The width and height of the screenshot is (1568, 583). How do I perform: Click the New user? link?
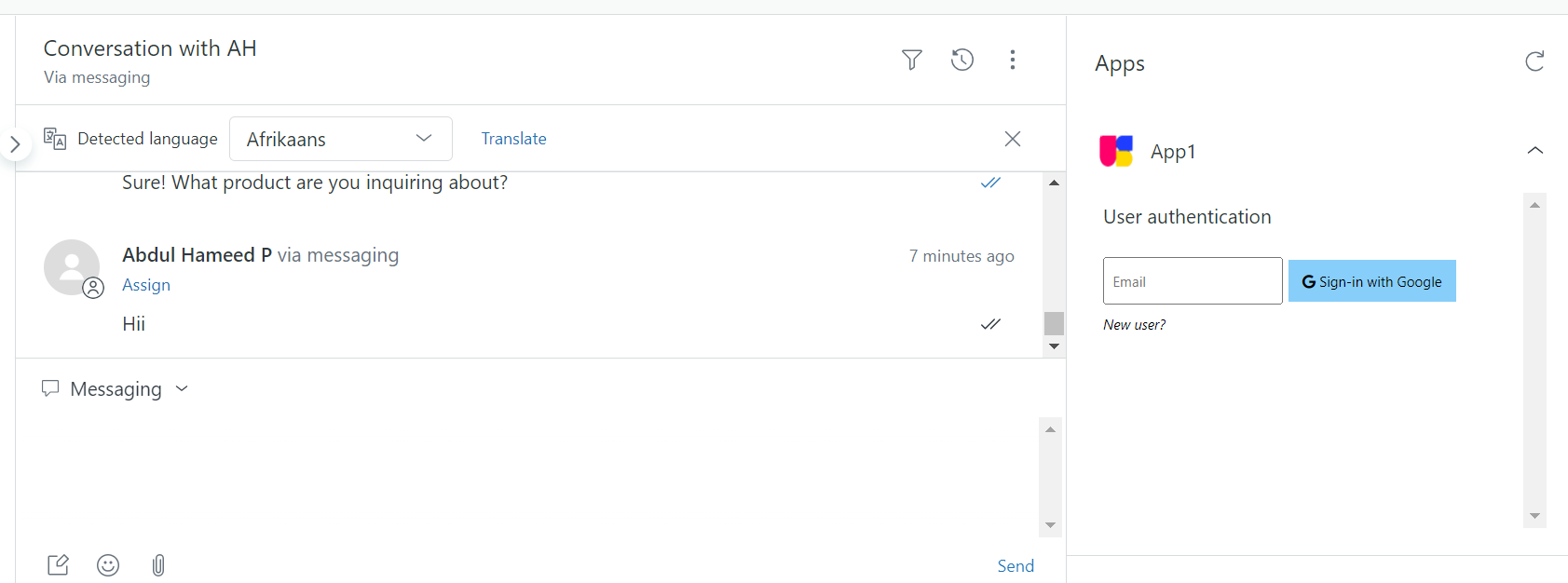point(1134,325)
